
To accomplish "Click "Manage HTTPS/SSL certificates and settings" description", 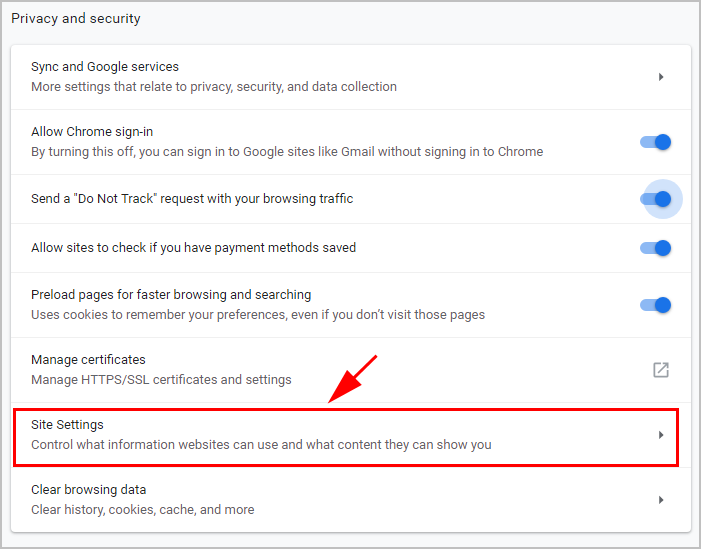I will [161, 380].
